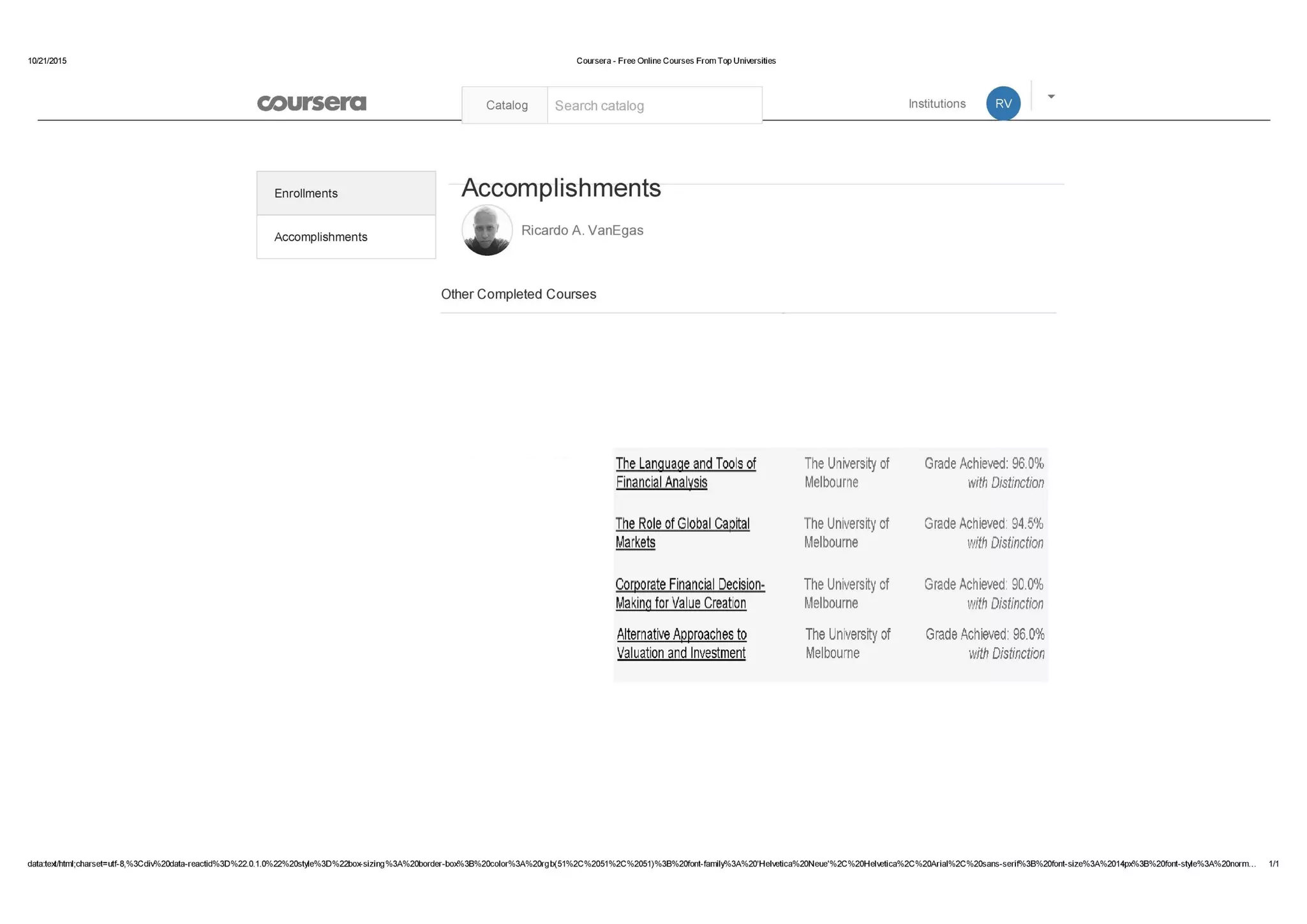Click the Coursera logo
The height and width of the screenshot is (924, 1307).
point(311,103)
